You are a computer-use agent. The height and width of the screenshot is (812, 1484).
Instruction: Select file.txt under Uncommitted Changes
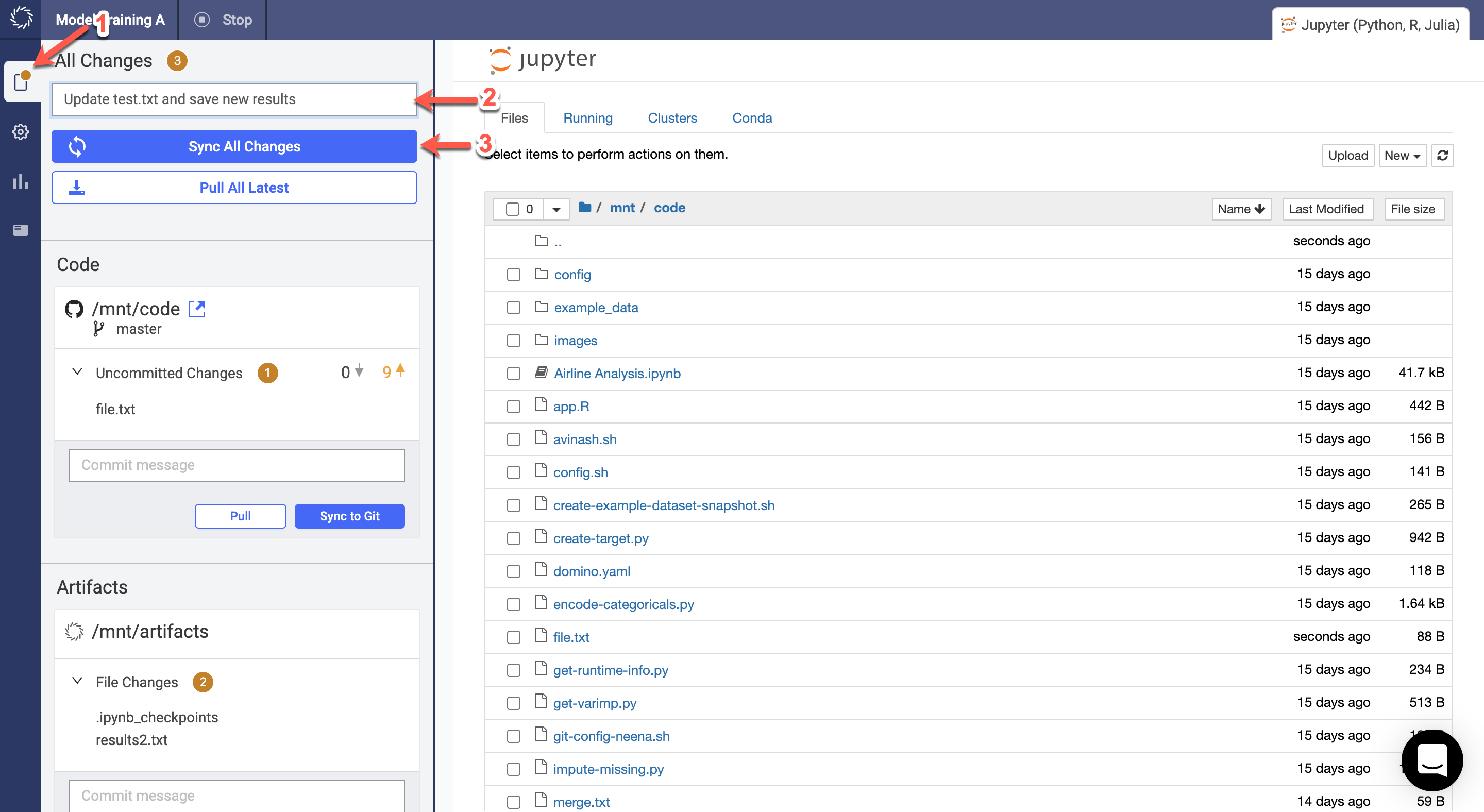coord(115,410)
